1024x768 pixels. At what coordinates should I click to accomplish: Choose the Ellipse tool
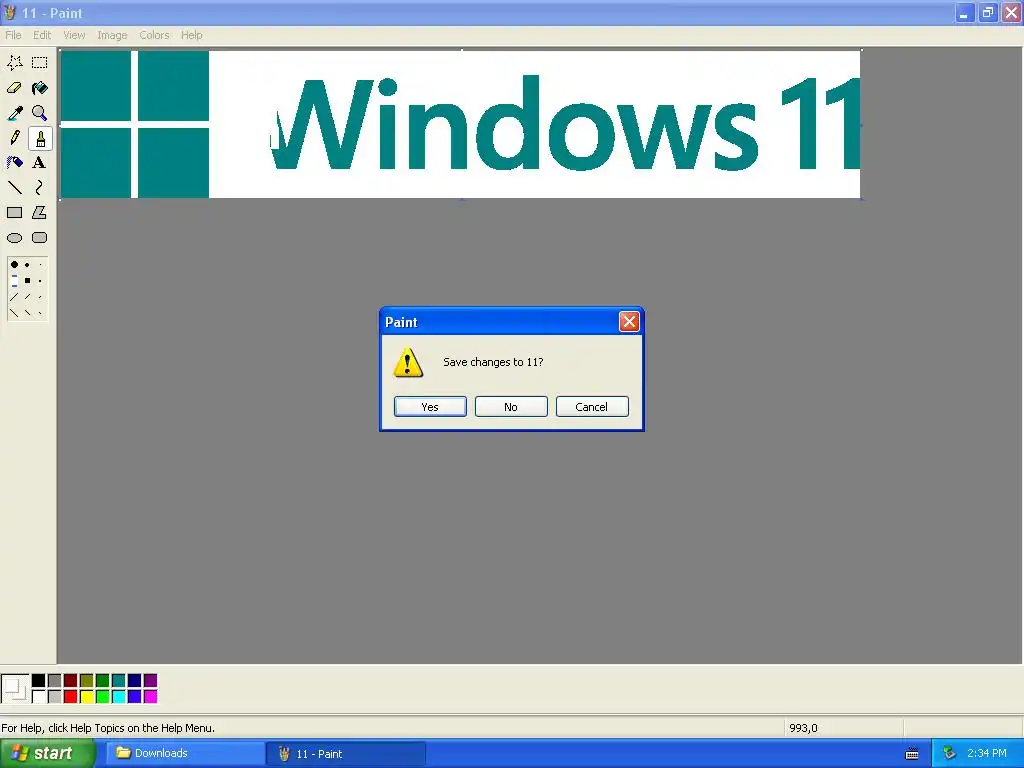14,238
